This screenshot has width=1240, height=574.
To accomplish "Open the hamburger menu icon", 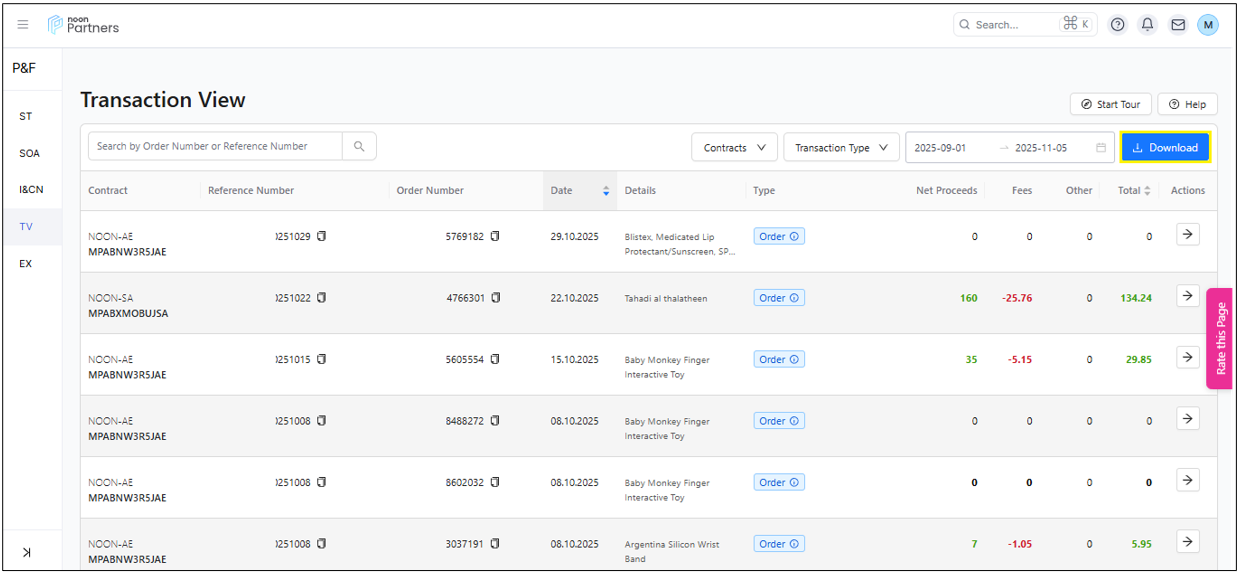I will tap(23, 25).
